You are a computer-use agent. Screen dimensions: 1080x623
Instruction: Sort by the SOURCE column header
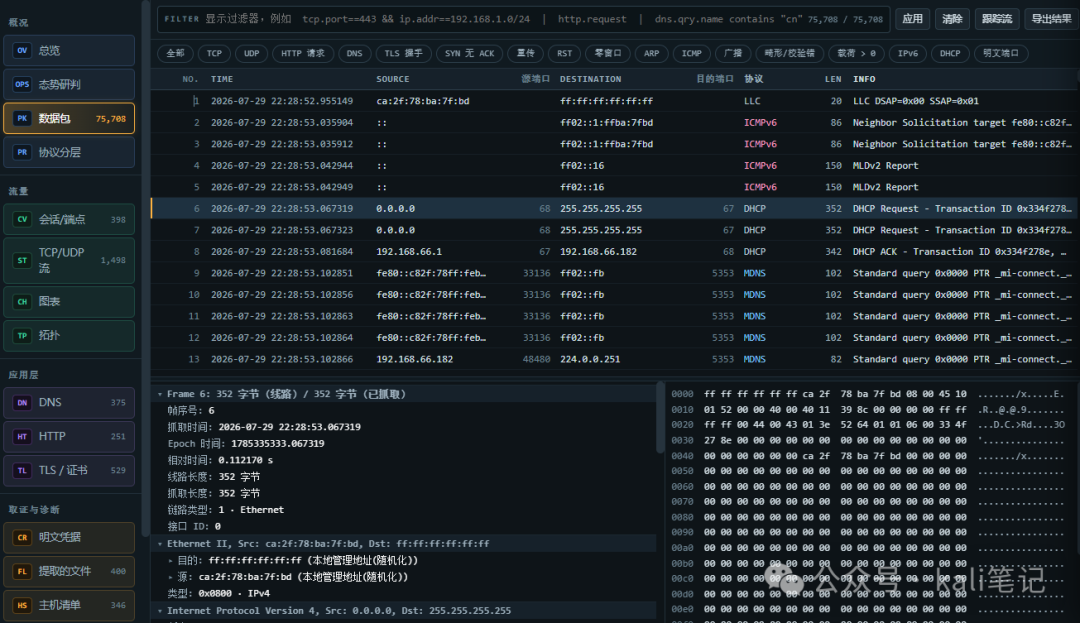(393, 79)
